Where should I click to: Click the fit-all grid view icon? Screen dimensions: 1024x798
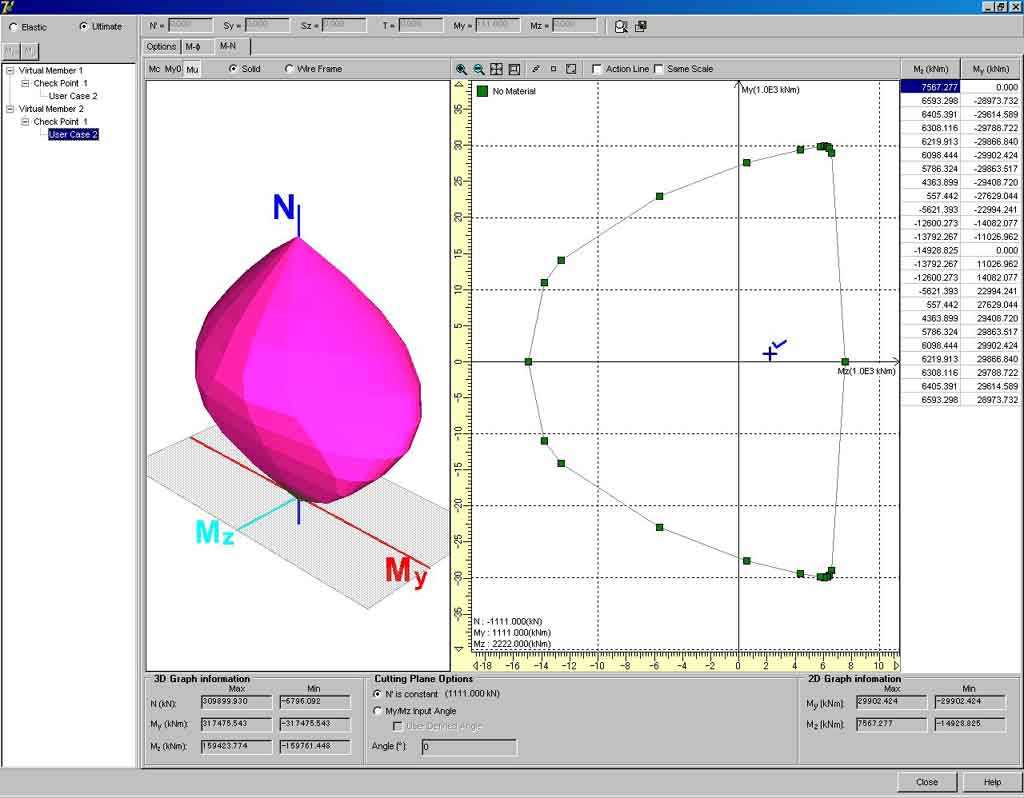coord(496,69)
